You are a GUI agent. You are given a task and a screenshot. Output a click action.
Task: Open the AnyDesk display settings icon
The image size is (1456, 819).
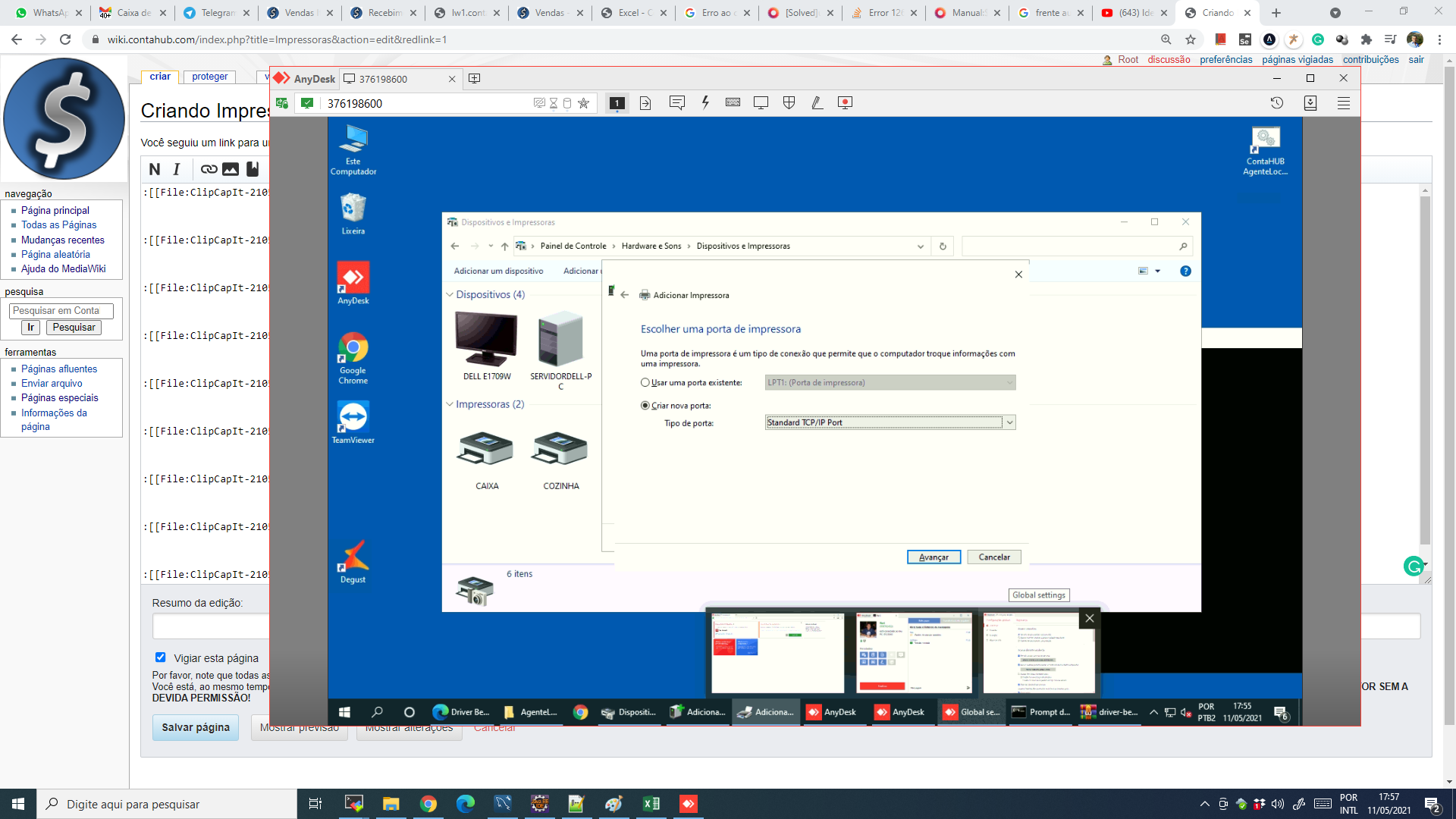[761, 102]
